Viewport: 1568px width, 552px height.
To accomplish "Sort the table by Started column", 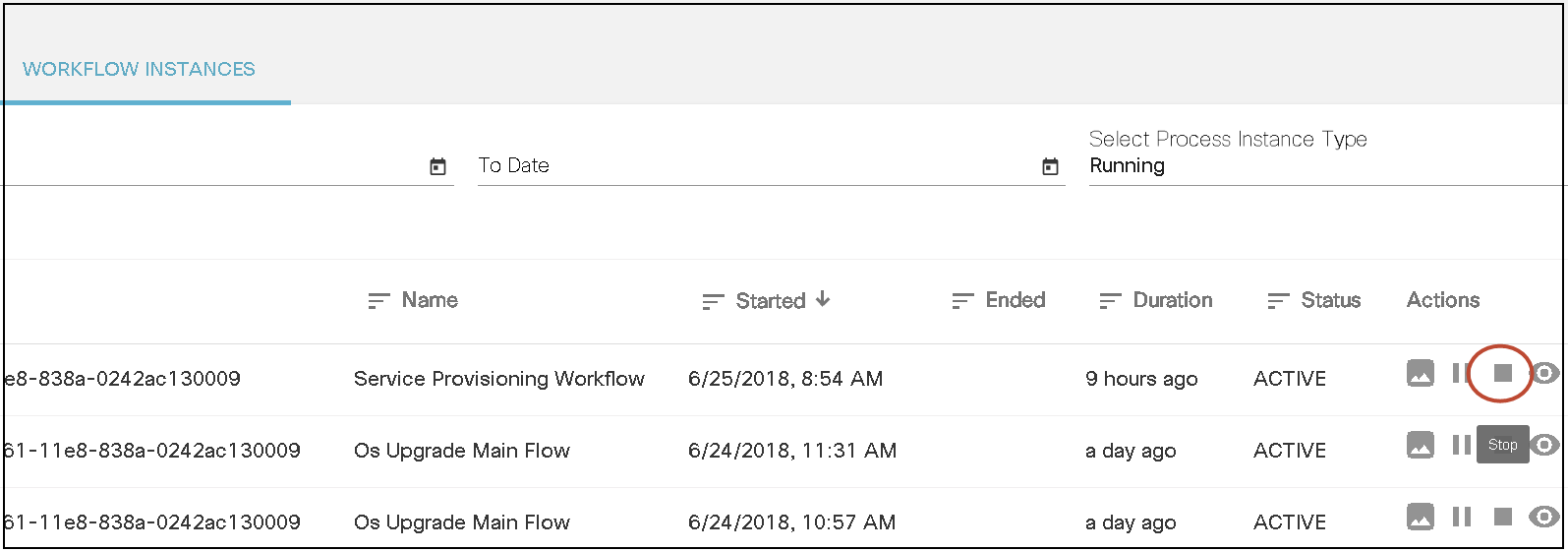I will pyautogui.click(x=770, y=301).
